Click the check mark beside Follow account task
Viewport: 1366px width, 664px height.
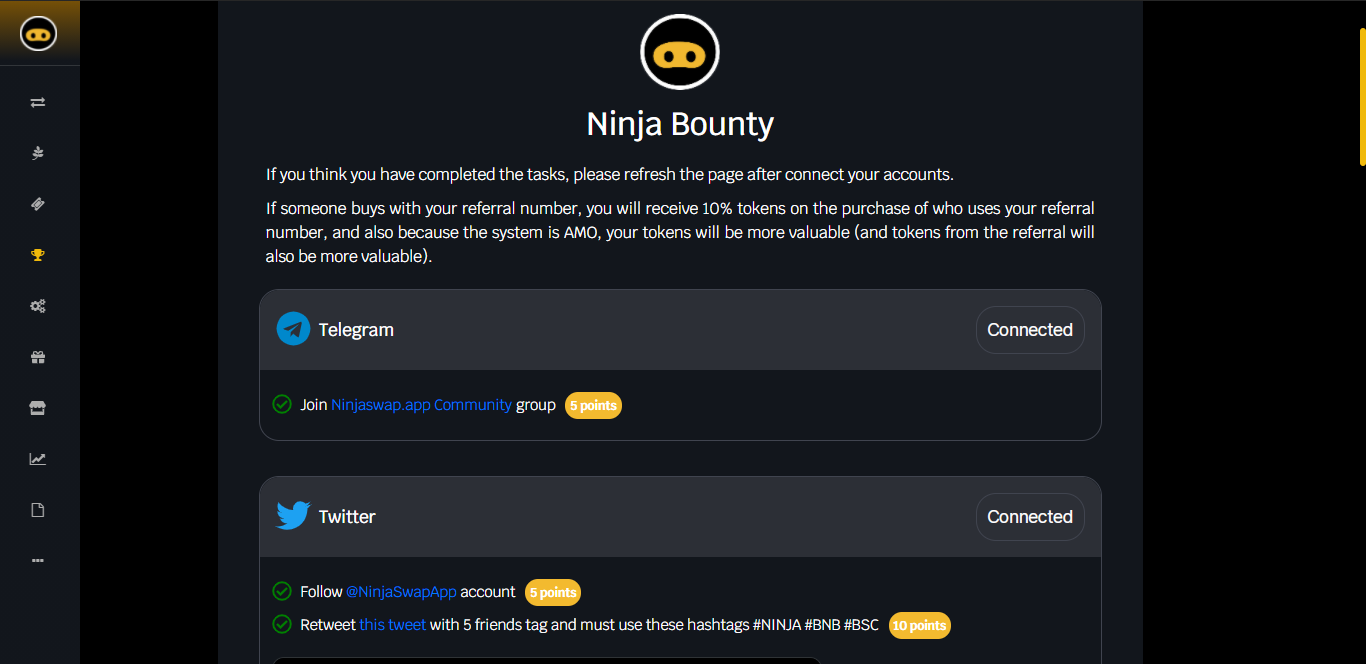pyautogui.click(x=282, y=591)
